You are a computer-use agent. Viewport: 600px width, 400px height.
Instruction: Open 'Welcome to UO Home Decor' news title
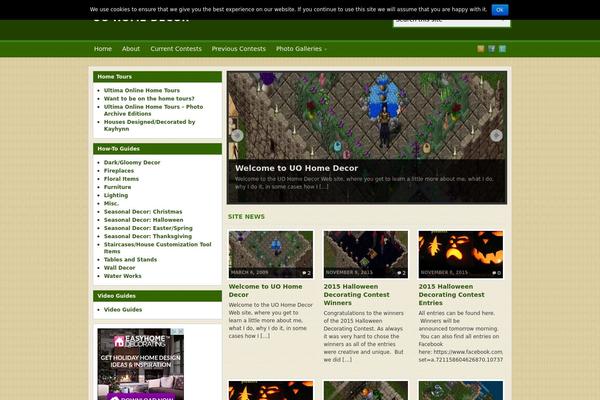click(x=265, y=291)
